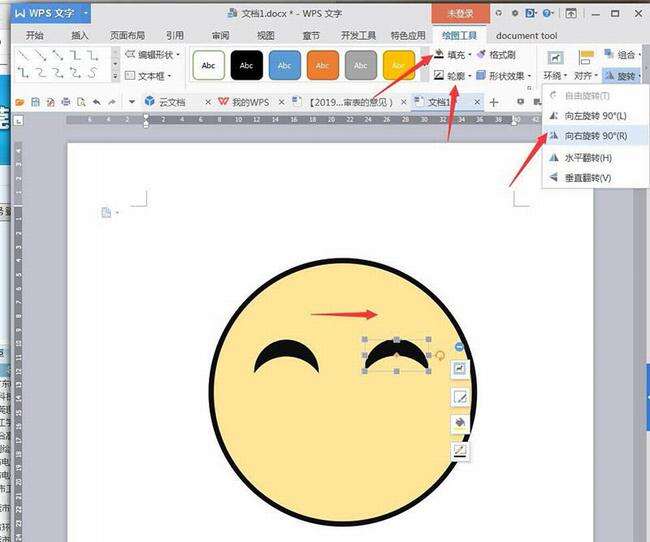The height and width of the screenshot is (542, 650).
Task: Select the freeform curve shape in the gallery
Action: point(92,73)
